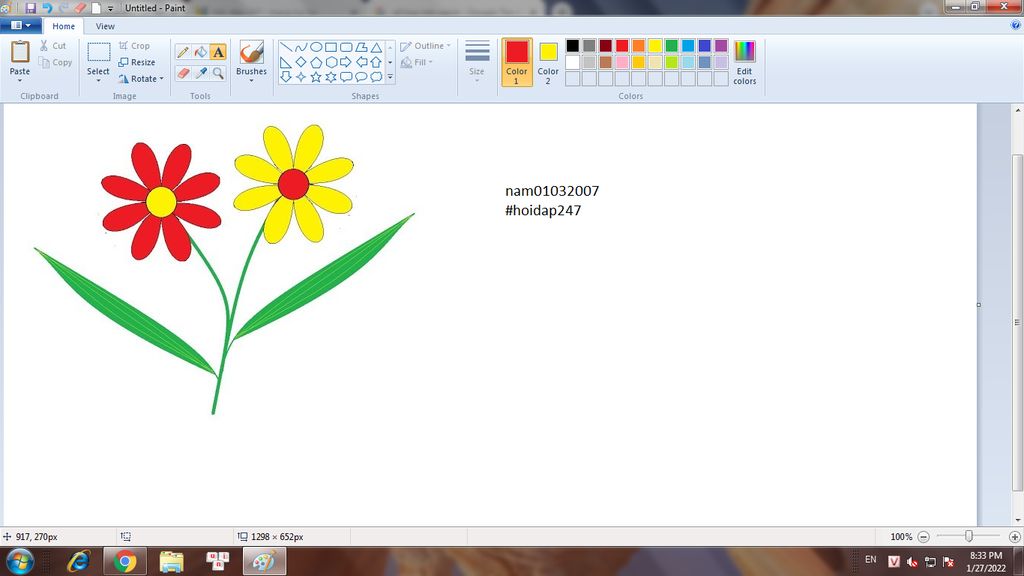Open the shape Outline dropdown

[426, 46]
